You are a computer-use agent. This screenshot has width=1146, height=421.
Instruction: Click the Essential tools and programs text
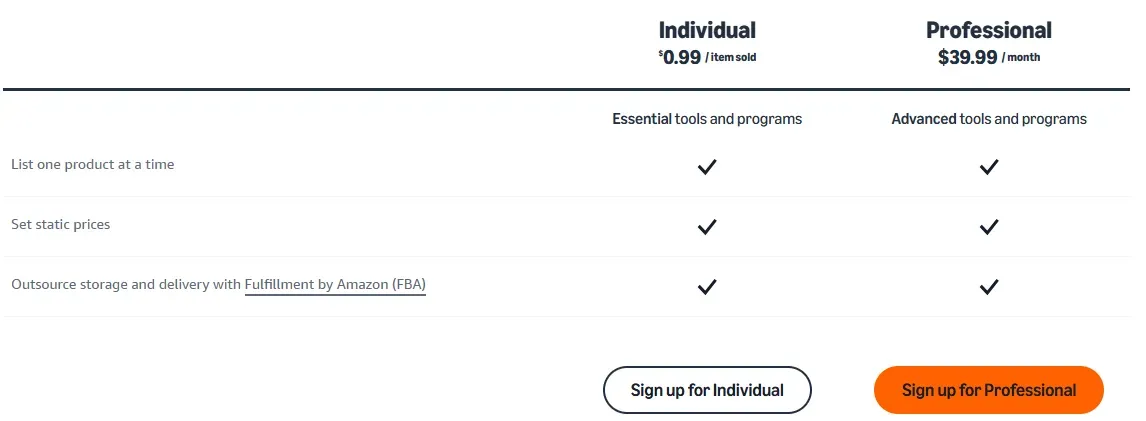[x=707, y=119]
